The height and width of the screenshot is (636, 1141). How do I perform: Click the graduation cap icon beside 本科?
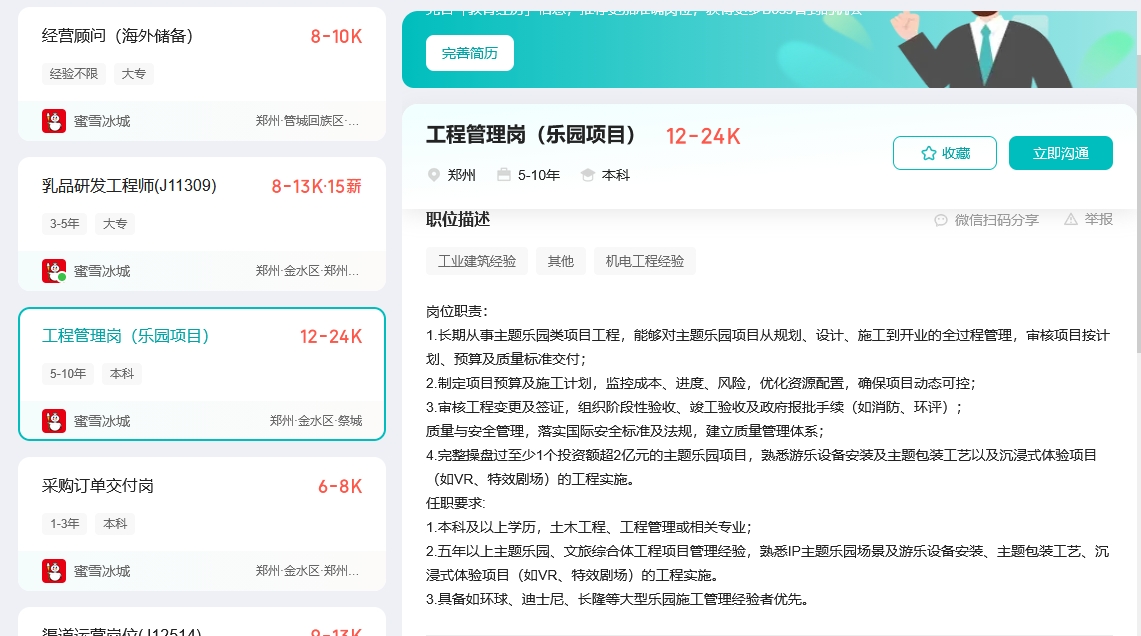588,175
